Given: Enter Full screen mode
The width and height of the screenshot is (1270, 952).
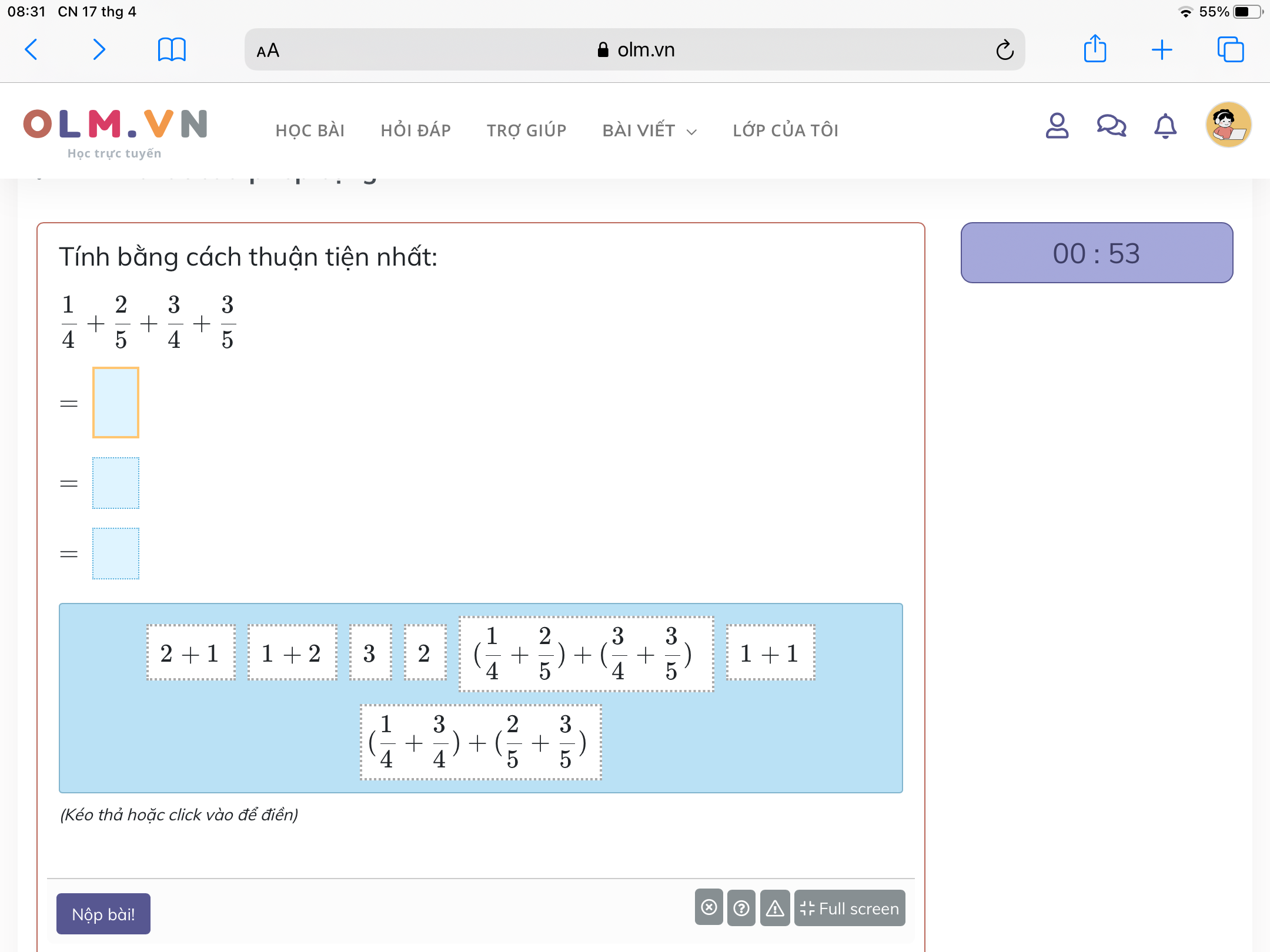Looking at the screenshot, I should coord(850,908).
